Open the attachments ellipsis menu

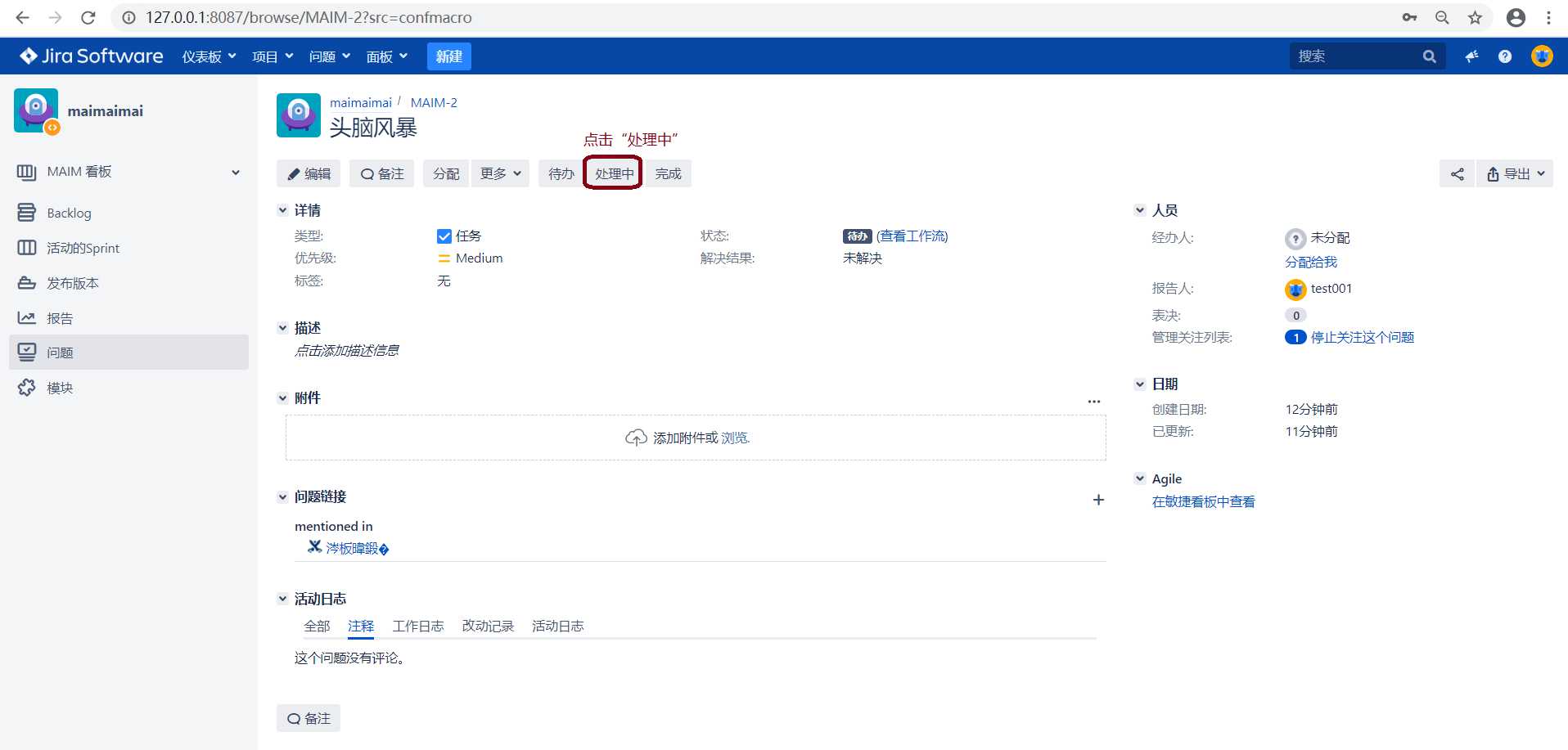pyautogui.click(x=1094, y=401)
